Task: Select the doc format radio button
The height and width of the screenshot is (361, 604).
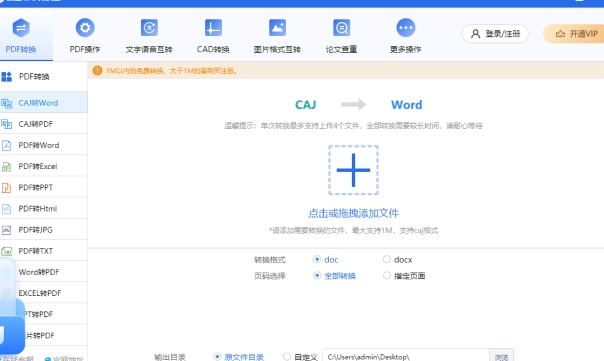Action: 317,259
